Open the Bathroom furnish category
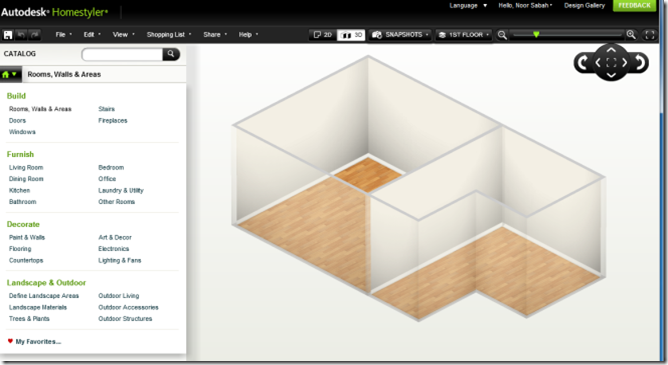Image resolution: width=668 pixels, height=365 pixels. 23,202
